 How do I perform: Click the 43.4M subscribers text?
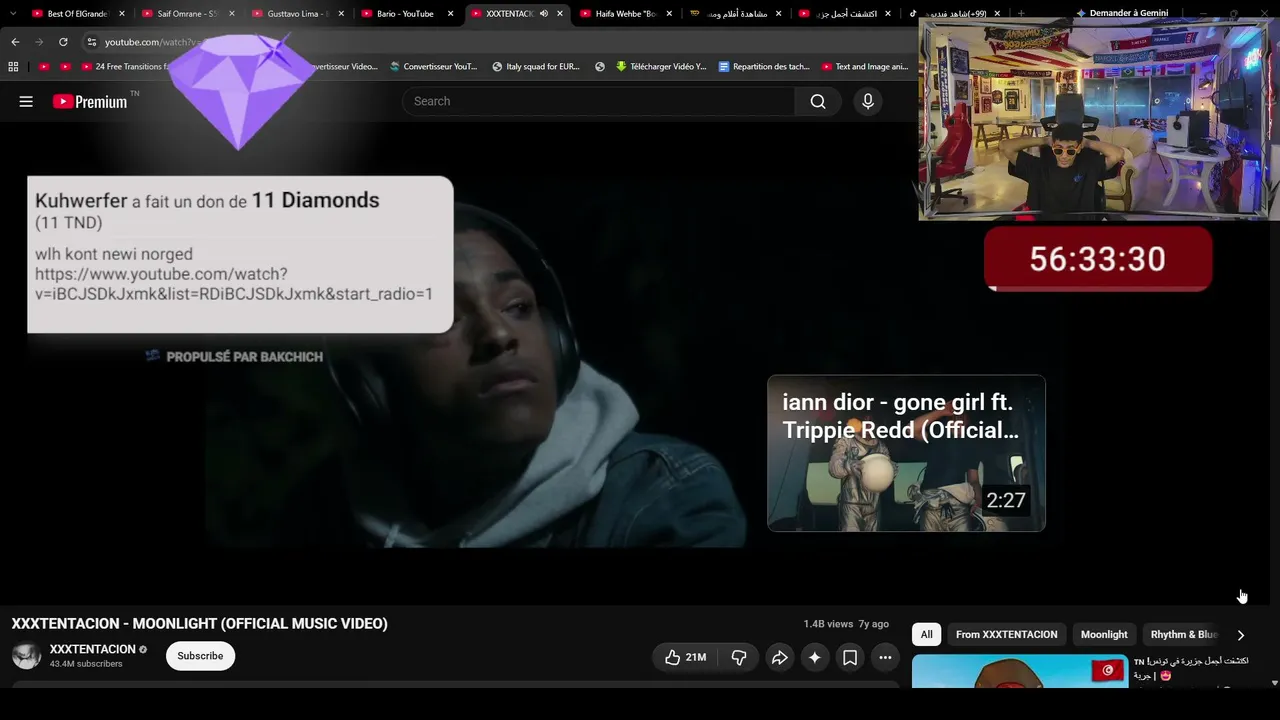pos(86,664)
